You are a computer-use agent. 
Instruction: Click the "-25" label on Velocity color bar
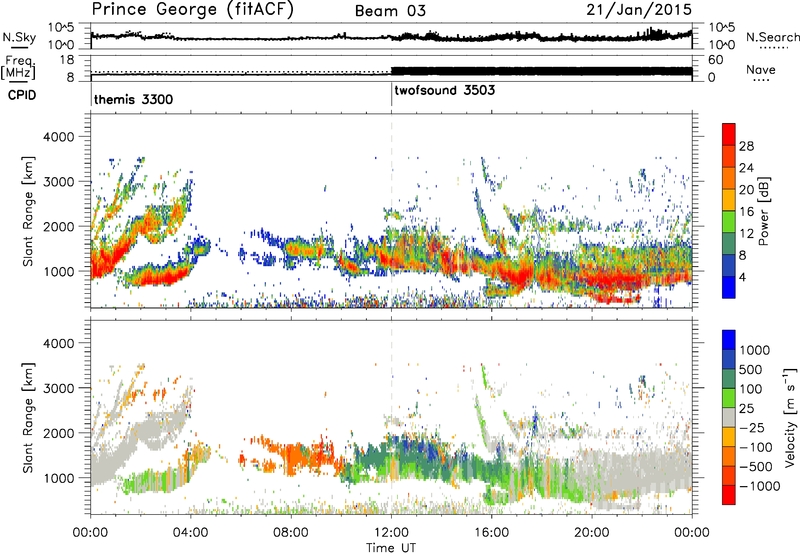point(753,428)
